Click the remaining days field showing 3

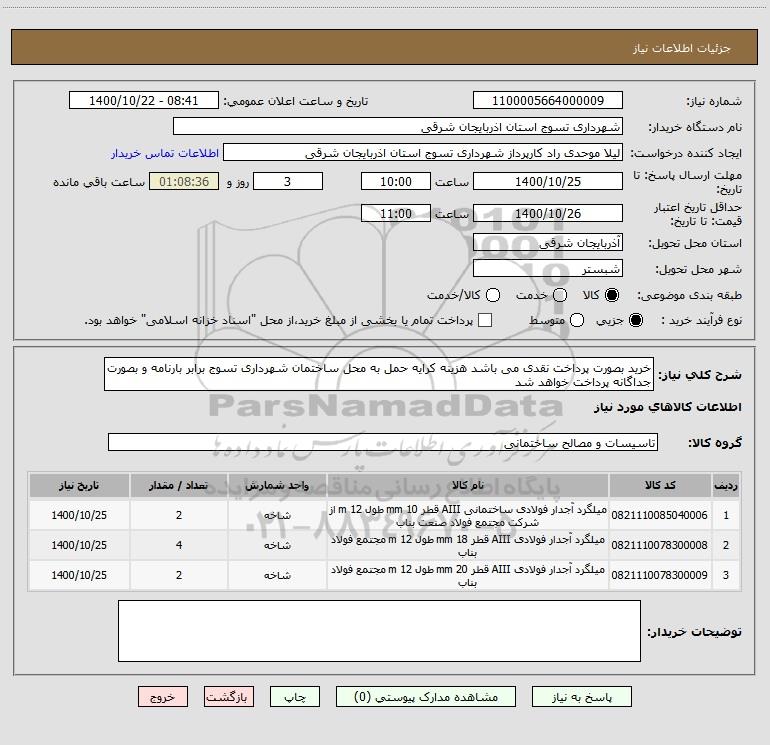(288, 181)
